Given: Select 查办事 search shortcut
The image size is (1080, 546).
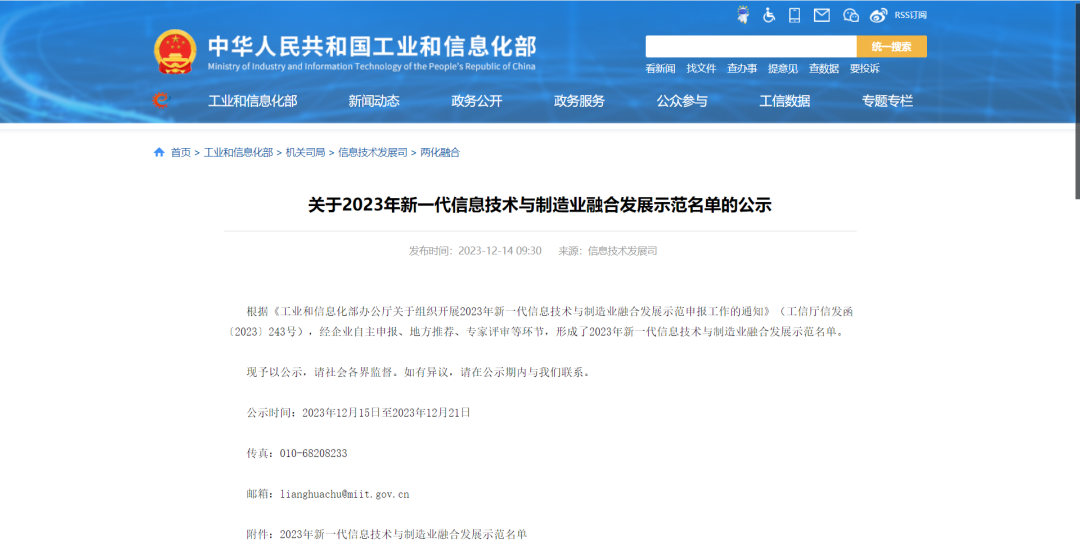Looking at the screenshot, I should point(742,68).
